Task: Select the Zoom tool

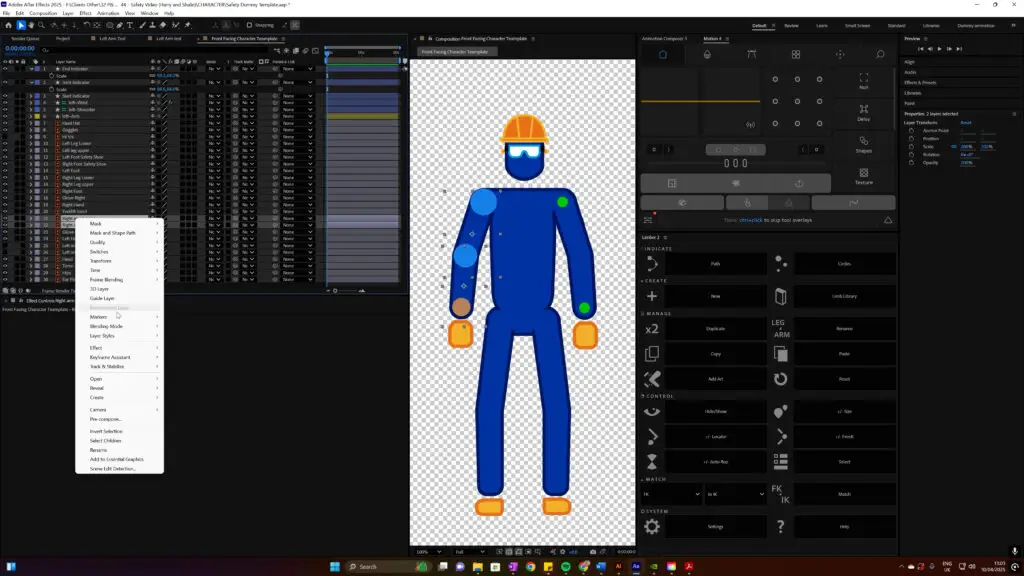Action: point(40,26)
